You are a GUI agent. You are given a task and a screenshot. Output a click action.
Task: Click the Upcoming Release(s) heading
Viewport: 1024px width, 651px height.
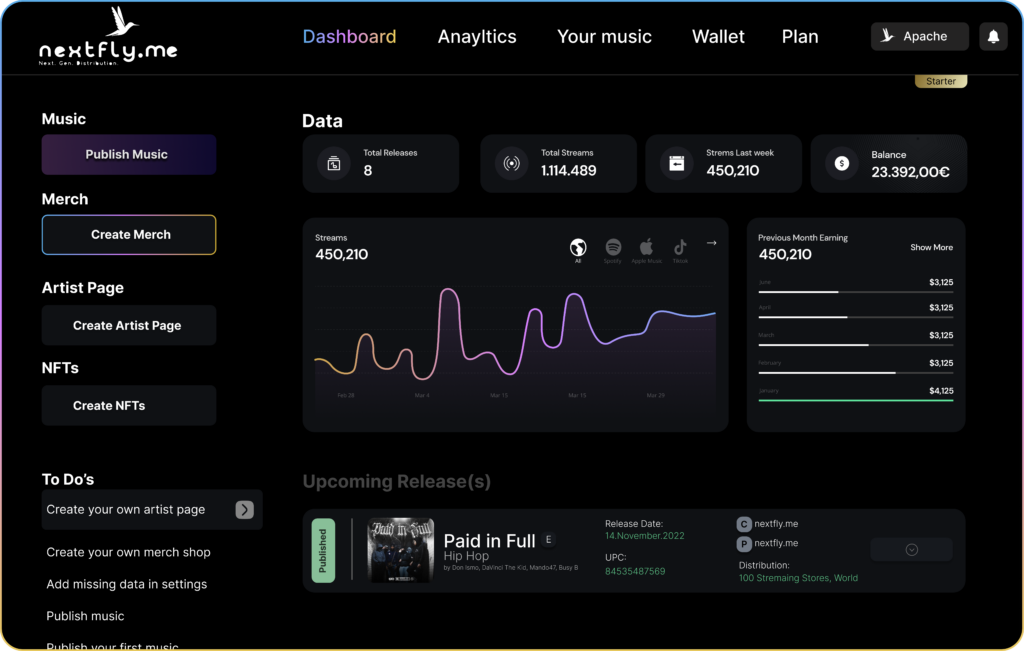(396, 482)
